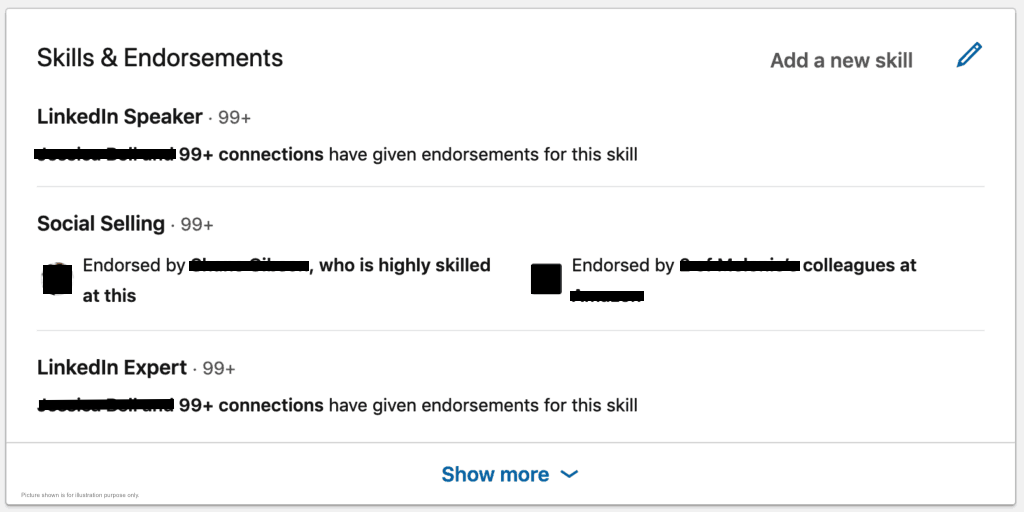Open the LinkedIn Speaker skill

pos(120,117)
